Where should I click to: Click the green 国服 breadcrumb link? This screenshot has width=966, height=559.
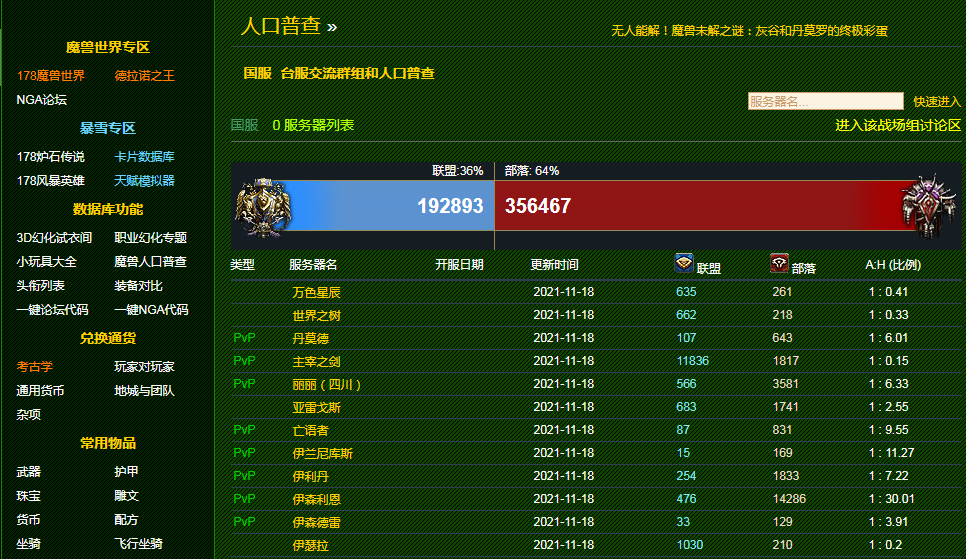point(245,125)
